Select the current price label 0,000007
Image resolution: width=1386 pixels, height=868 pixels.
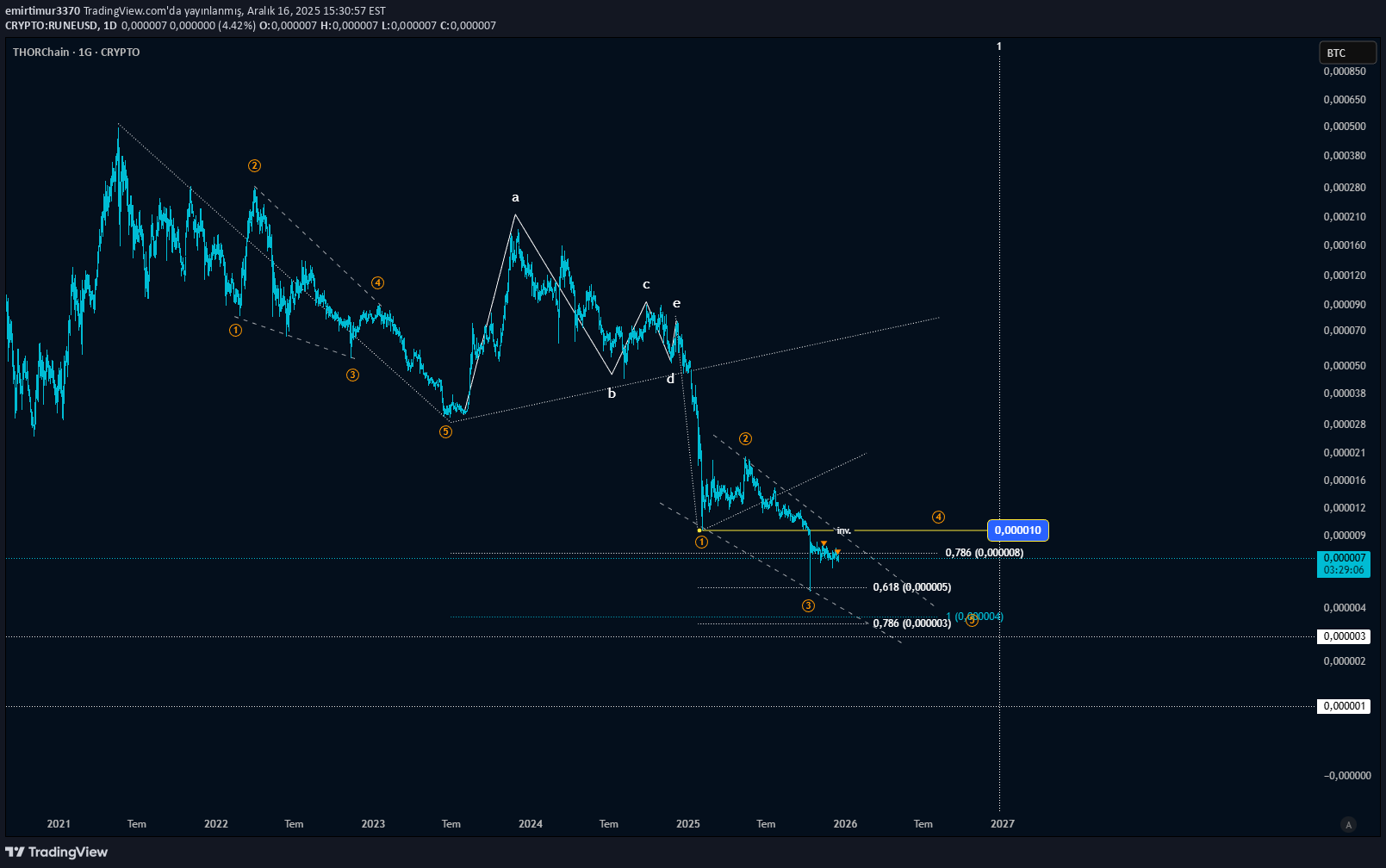tap(1343, 559)
